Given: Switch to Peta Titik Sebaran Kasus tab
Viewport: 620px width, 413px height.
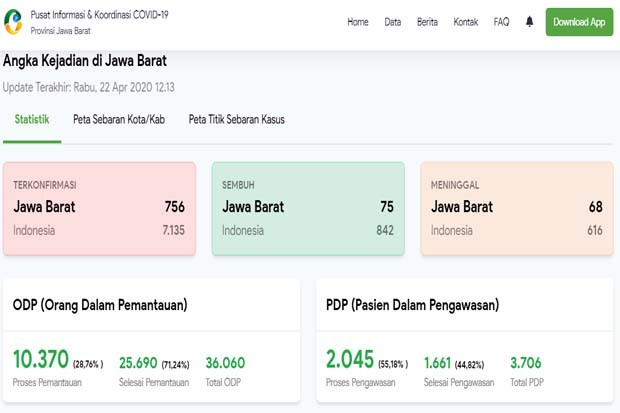Looking at the screenshot, I should click(236, 119).
